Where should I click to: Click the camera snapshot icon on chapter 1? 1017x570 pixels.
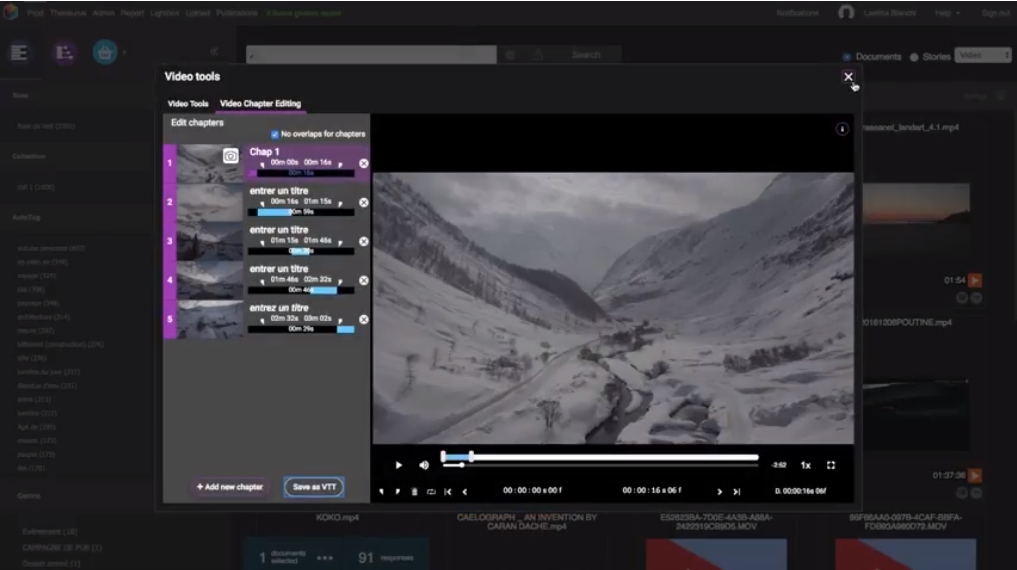click(x=230, y=157)
